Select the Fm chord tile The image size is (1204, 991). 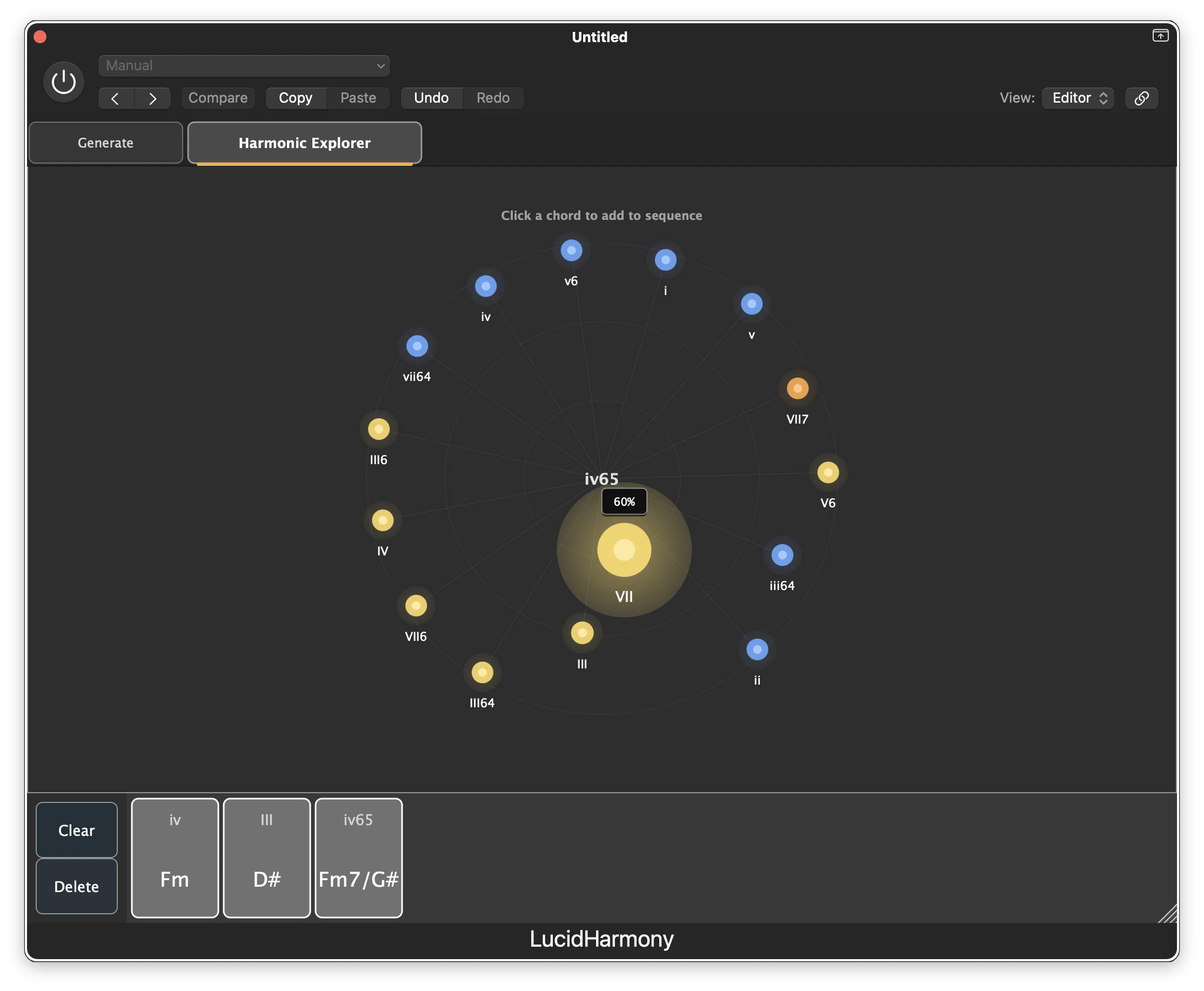[x=175, y=858]
